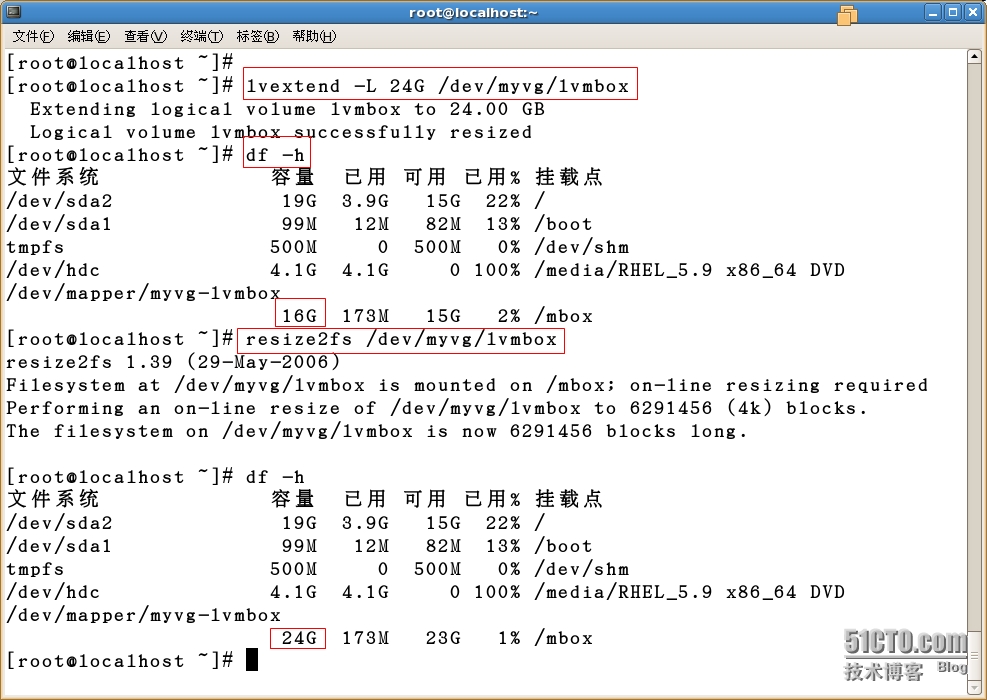Screen dimensions: 987x700
Task: Click the second 'df -h' command
Action: click(x=275, y=477)
